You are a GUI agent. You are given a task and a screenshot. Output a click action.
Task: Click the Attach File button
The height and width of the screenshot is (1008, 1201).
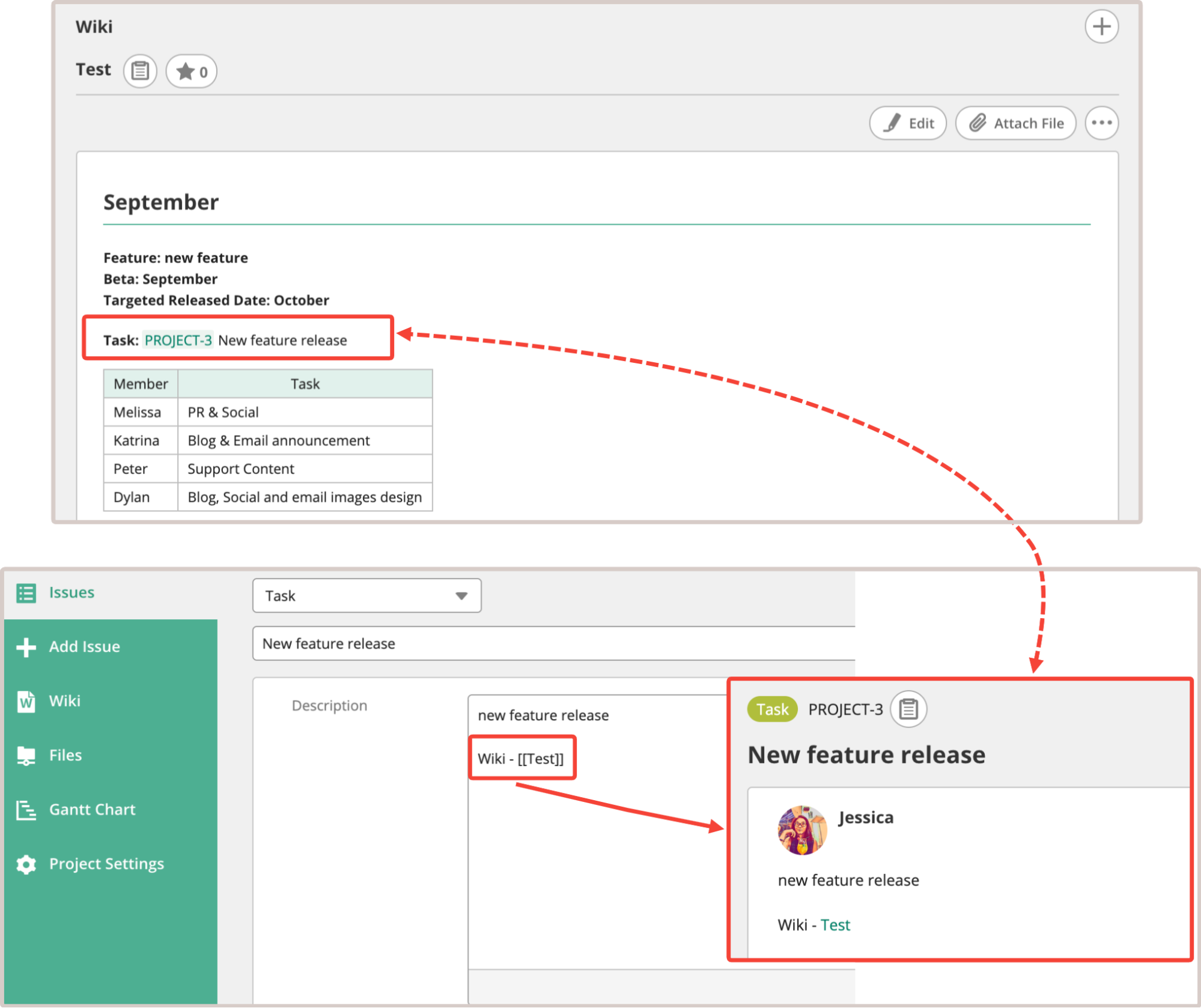[1015, 123]
